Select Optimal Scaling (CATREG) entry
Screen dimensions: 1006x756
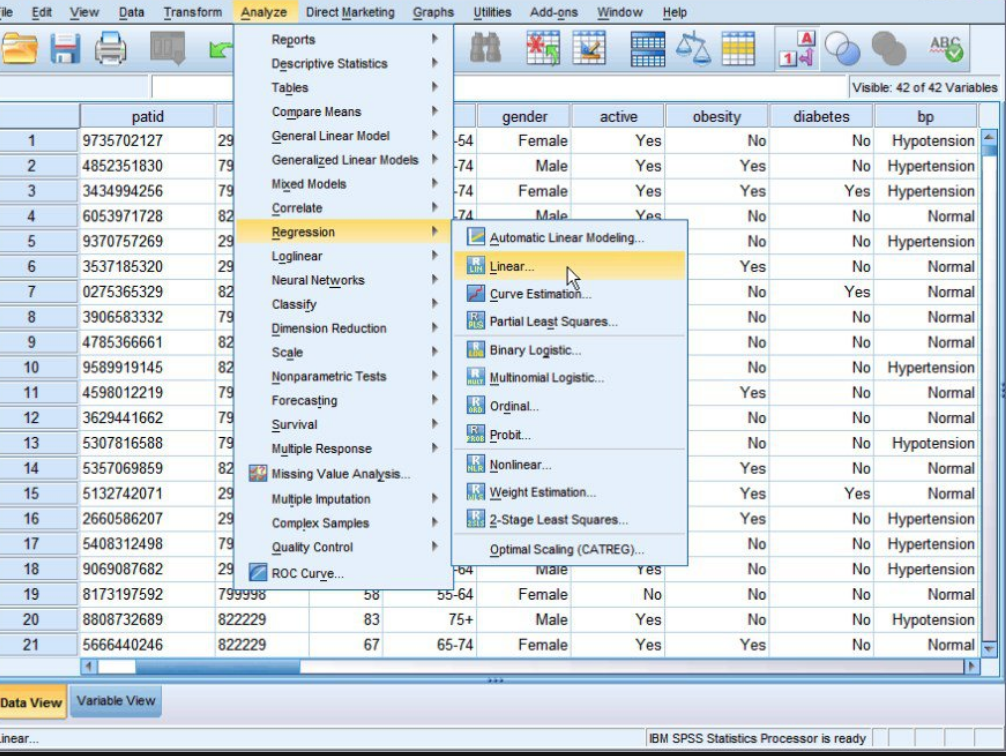570,549
